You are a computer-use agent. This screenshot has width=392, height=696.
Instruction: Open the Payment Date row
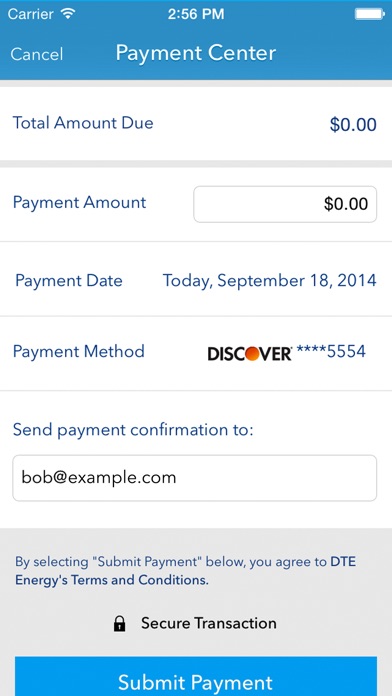pyautogui.click(x=196, y=279)
